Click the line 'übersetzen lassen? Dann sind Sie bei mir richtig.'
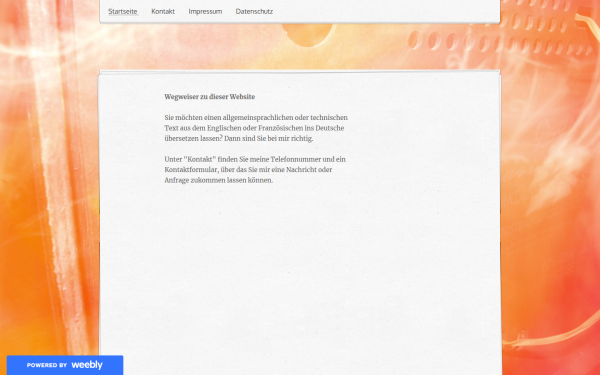The height and width of the screenshot is (375, 600). [x=239, y=139]
